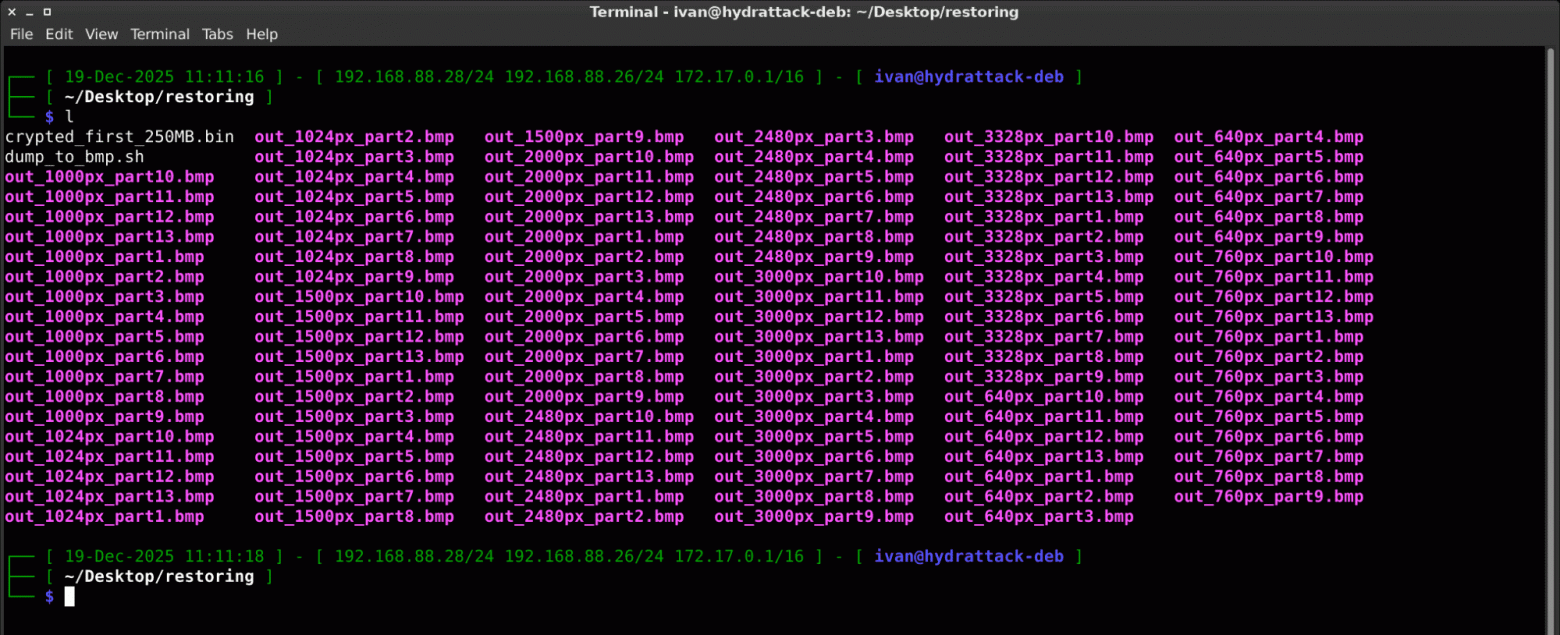Click out_3328px_part1.bmp file name
Screen dimensions: 1560x635
click(x=1044, y=217)
